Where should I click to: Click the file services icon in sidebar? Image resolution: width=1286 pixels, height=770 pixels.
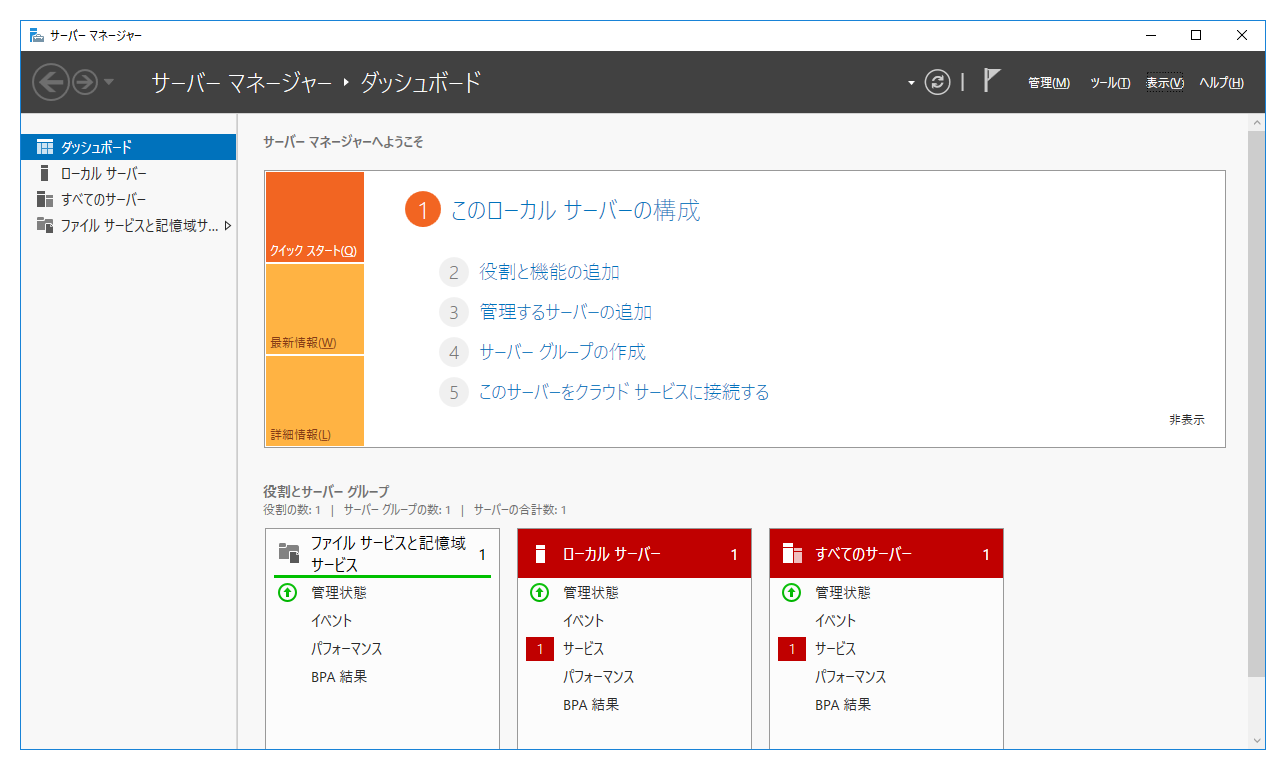coord(45,225)
